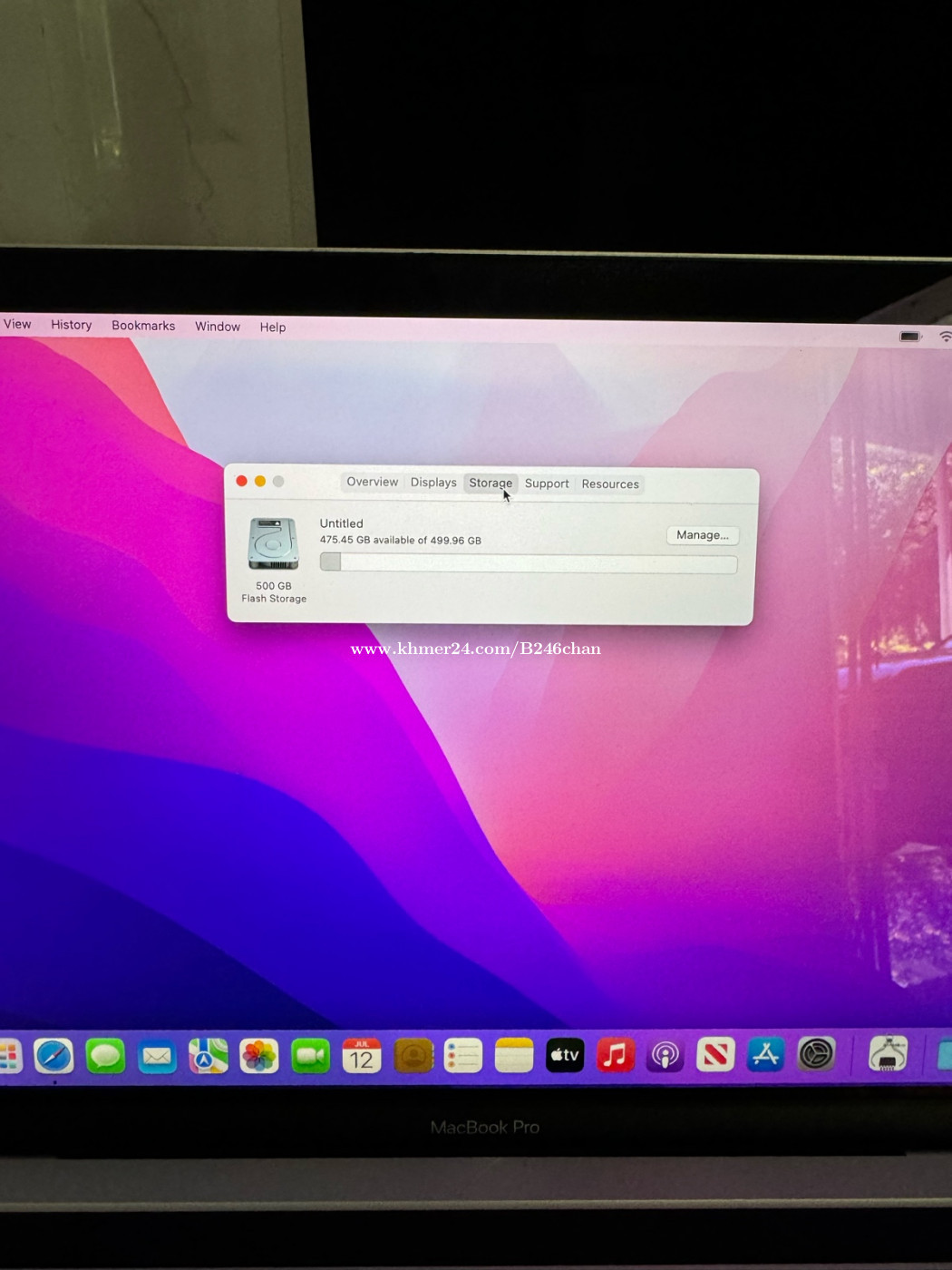This screenshot has height=1270, width=952.
Task: Start FaceTime from the Dock
Action: (x=310, y=1056)
